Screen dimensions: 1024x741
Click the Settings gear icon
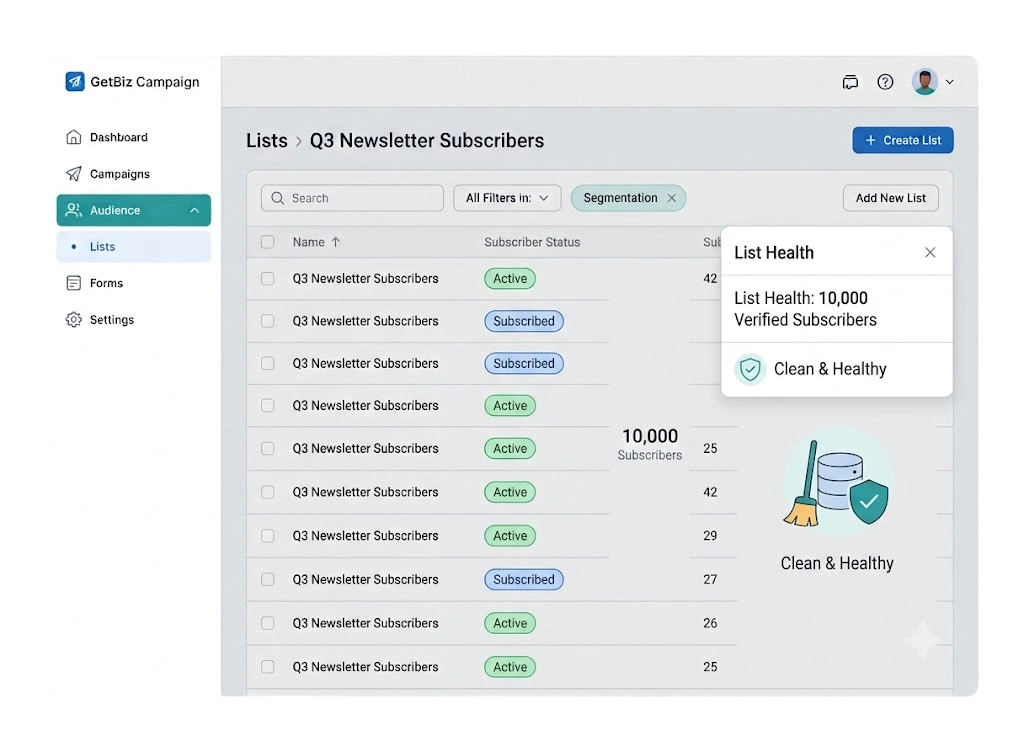(x=74, y=319)
